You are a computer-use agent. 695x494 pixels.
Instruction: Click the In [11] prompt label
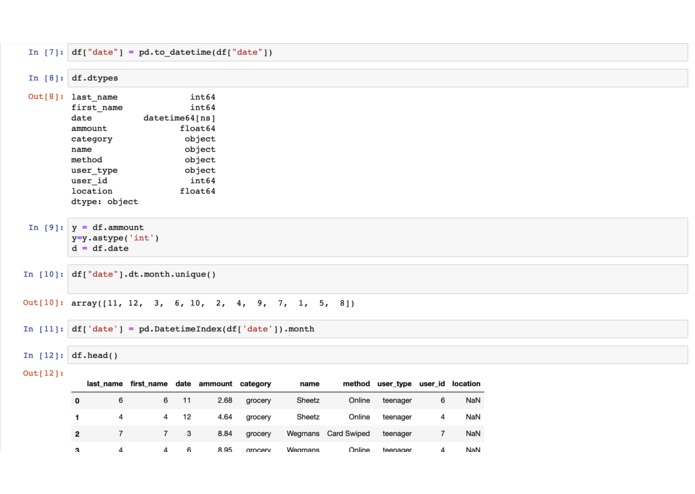tap(43, 329)
